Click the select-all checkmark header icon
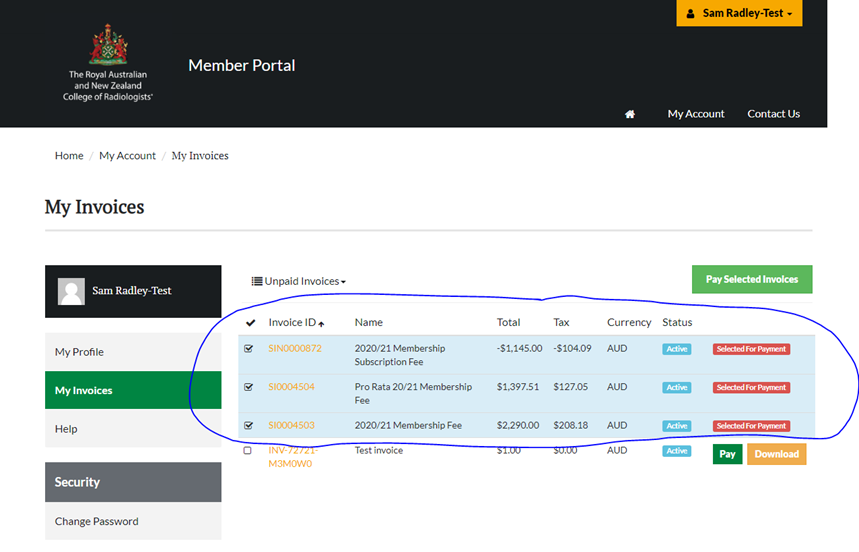This screenshot has height=552, width=859. (250, 323)
